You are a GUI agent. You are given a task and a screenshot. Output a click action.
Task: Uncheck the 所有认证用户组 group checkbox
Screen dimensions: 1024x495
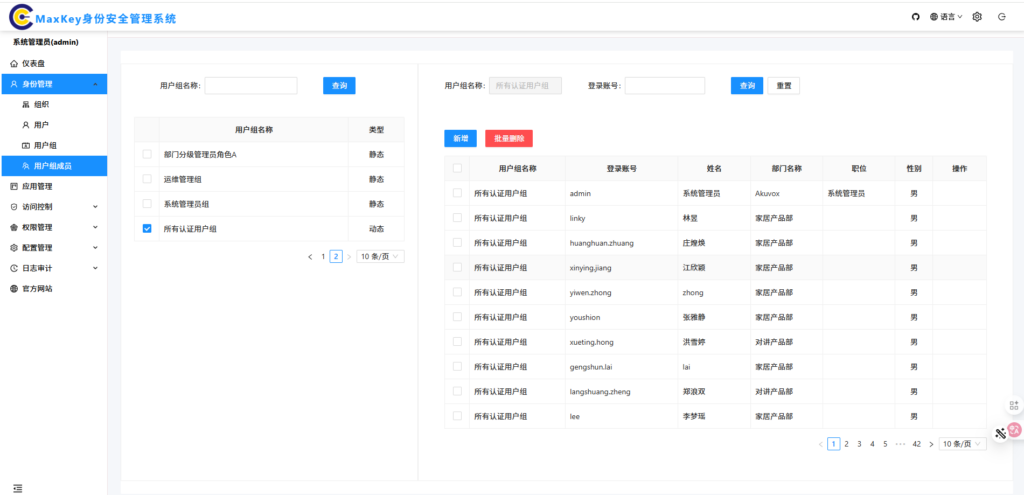147,229
